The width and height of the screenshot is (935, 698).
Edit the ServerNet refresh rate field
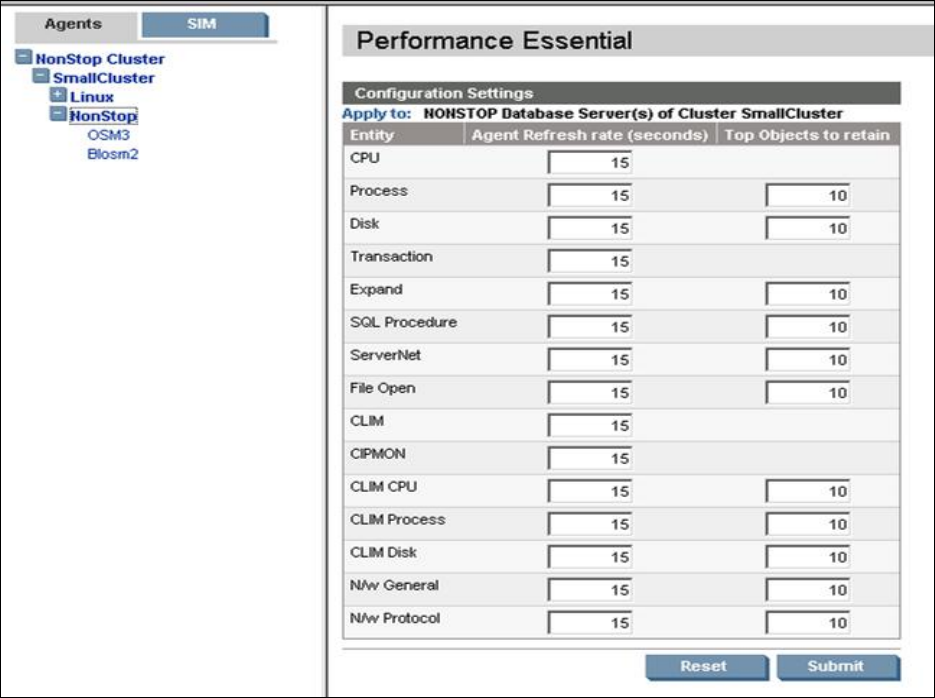[x=590, y=360]
